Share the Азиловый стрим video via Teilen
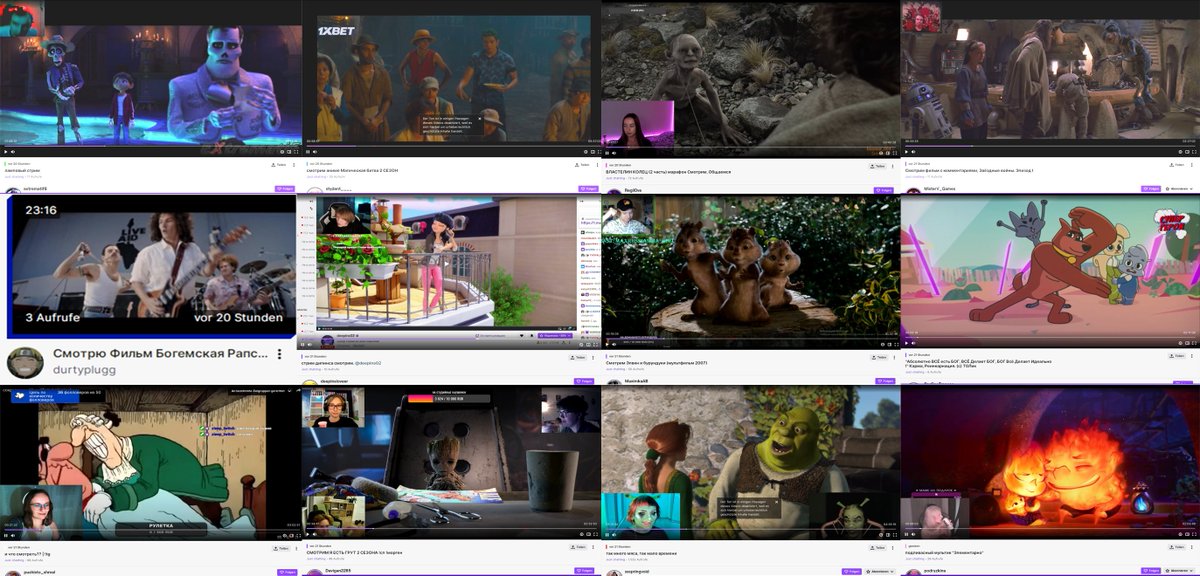This screenshot has width=1200, height=576. (x=279, y=165)
